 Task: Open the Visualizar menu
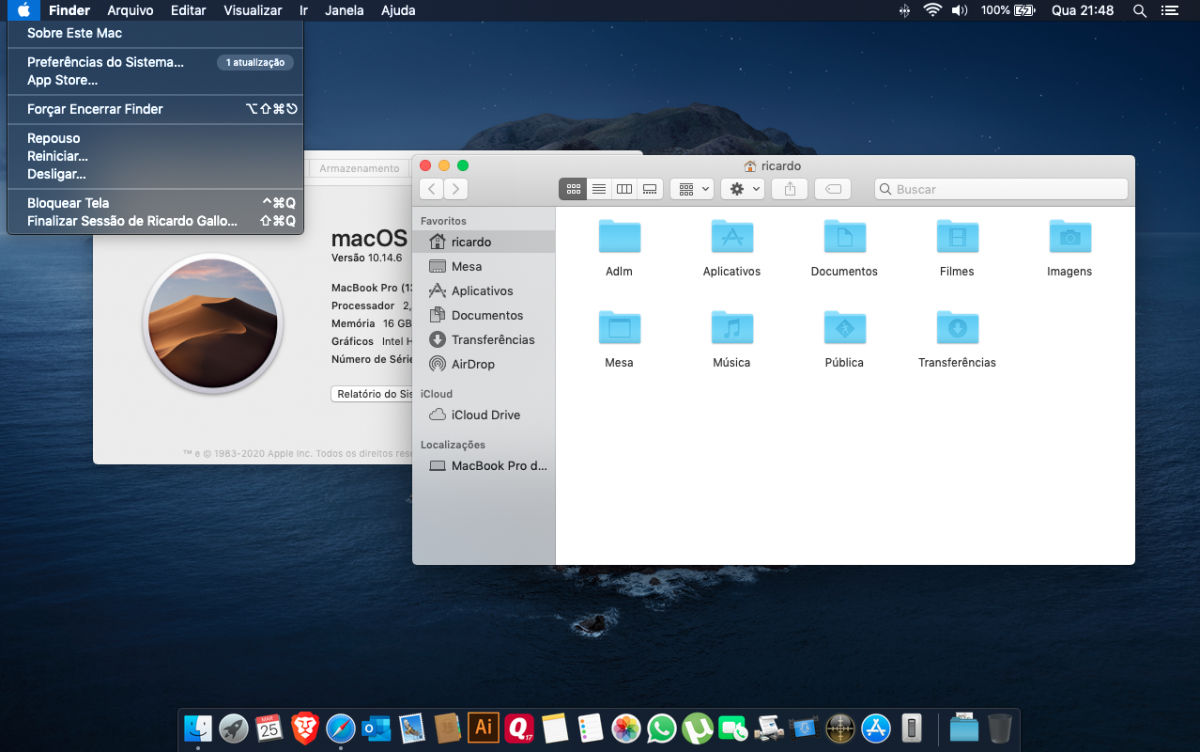(252, 10)
